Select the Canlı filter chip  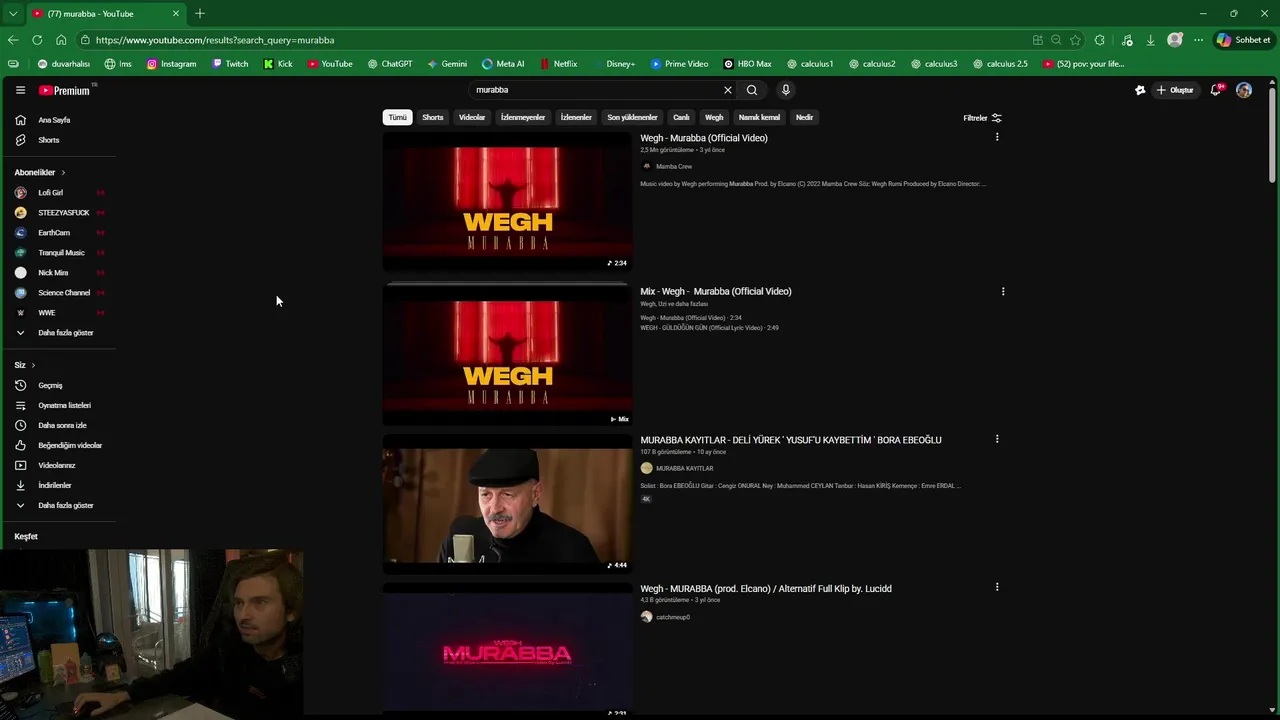(681, 117)
